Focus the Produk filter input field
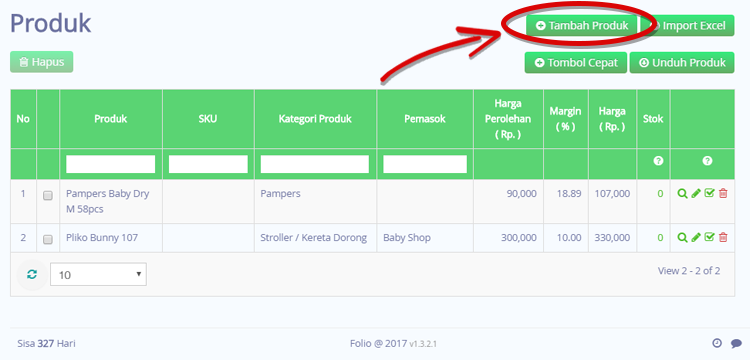The image size is (750, 360). point(110,164)
